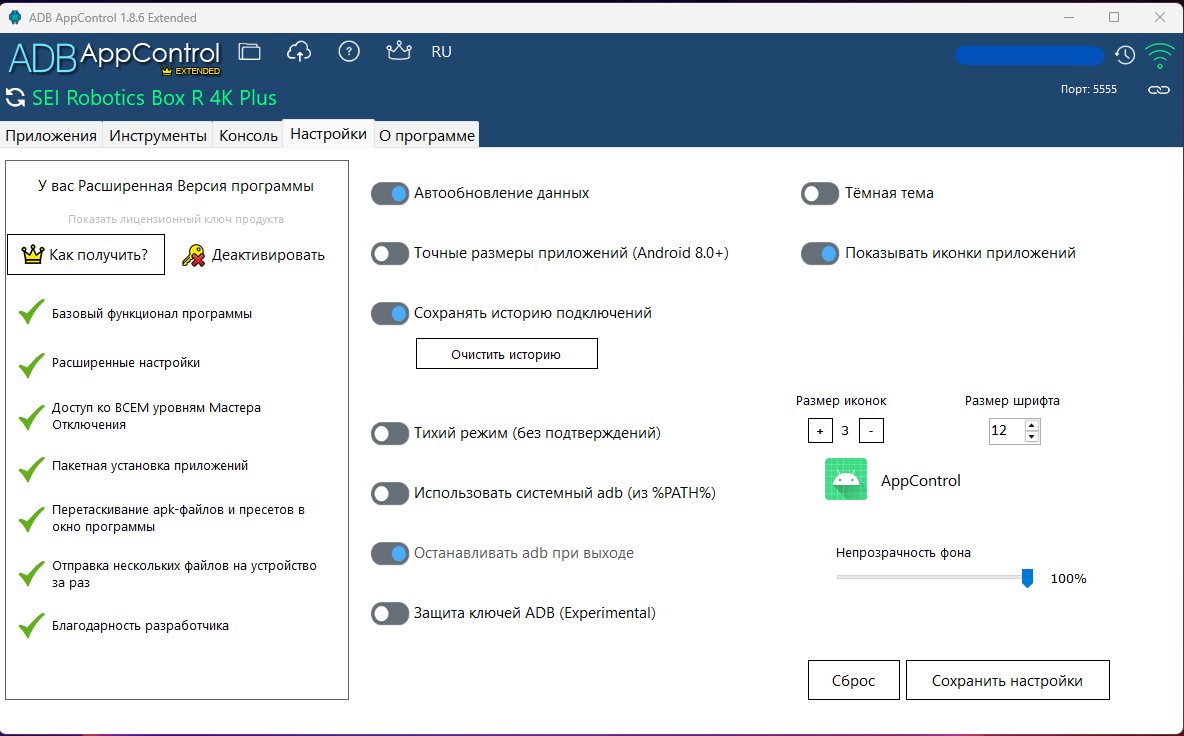Increase icon size with plus button
The image size is (1184, 736).
[820, 430]
